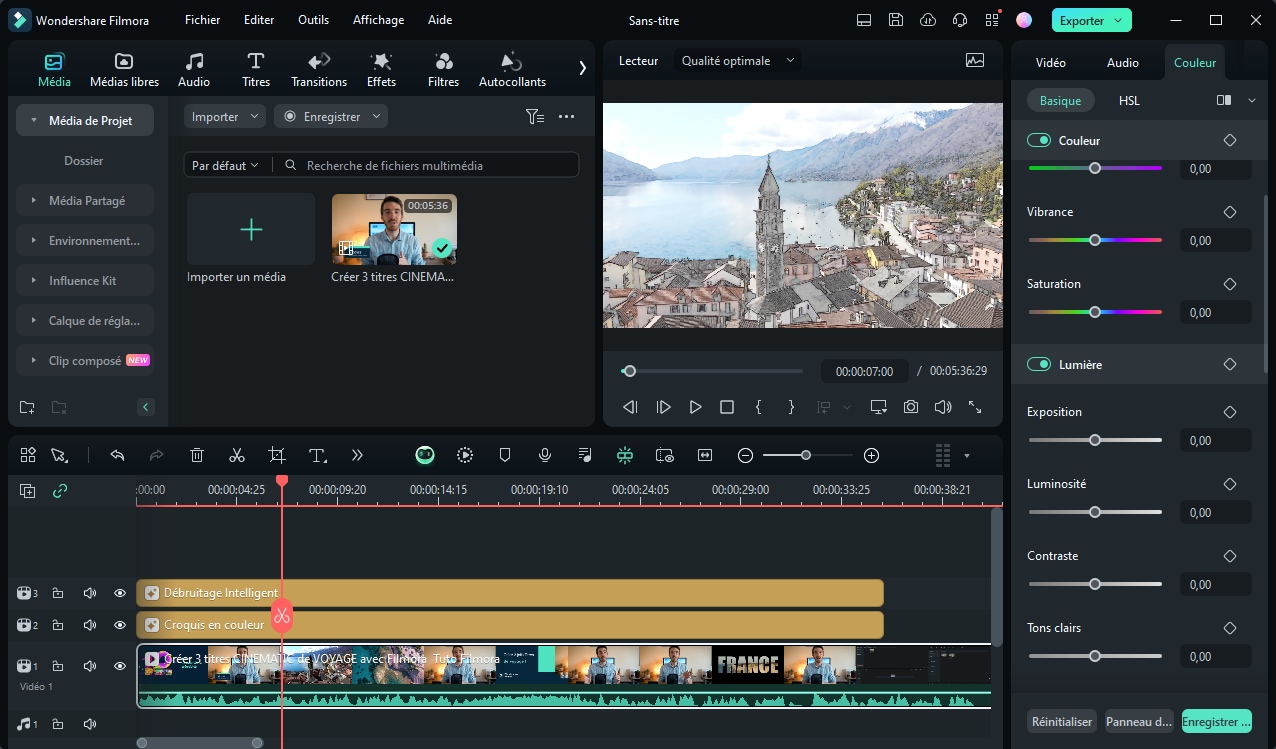This screenshot has height=749, width=1276.
Task: Click the Panneau d... button
Action: 1139,721
